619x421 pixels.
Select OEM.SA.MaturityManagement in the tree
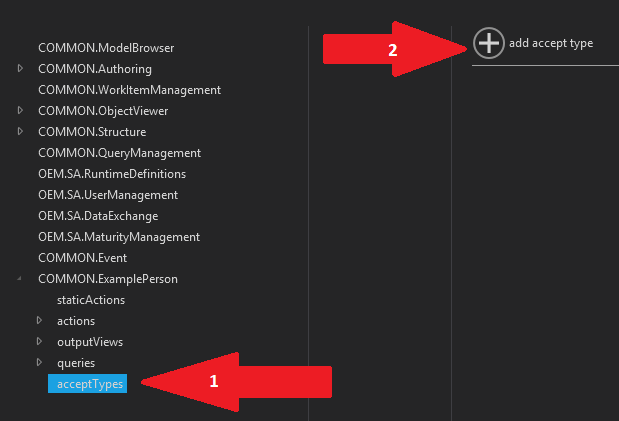tap(119, 237)
